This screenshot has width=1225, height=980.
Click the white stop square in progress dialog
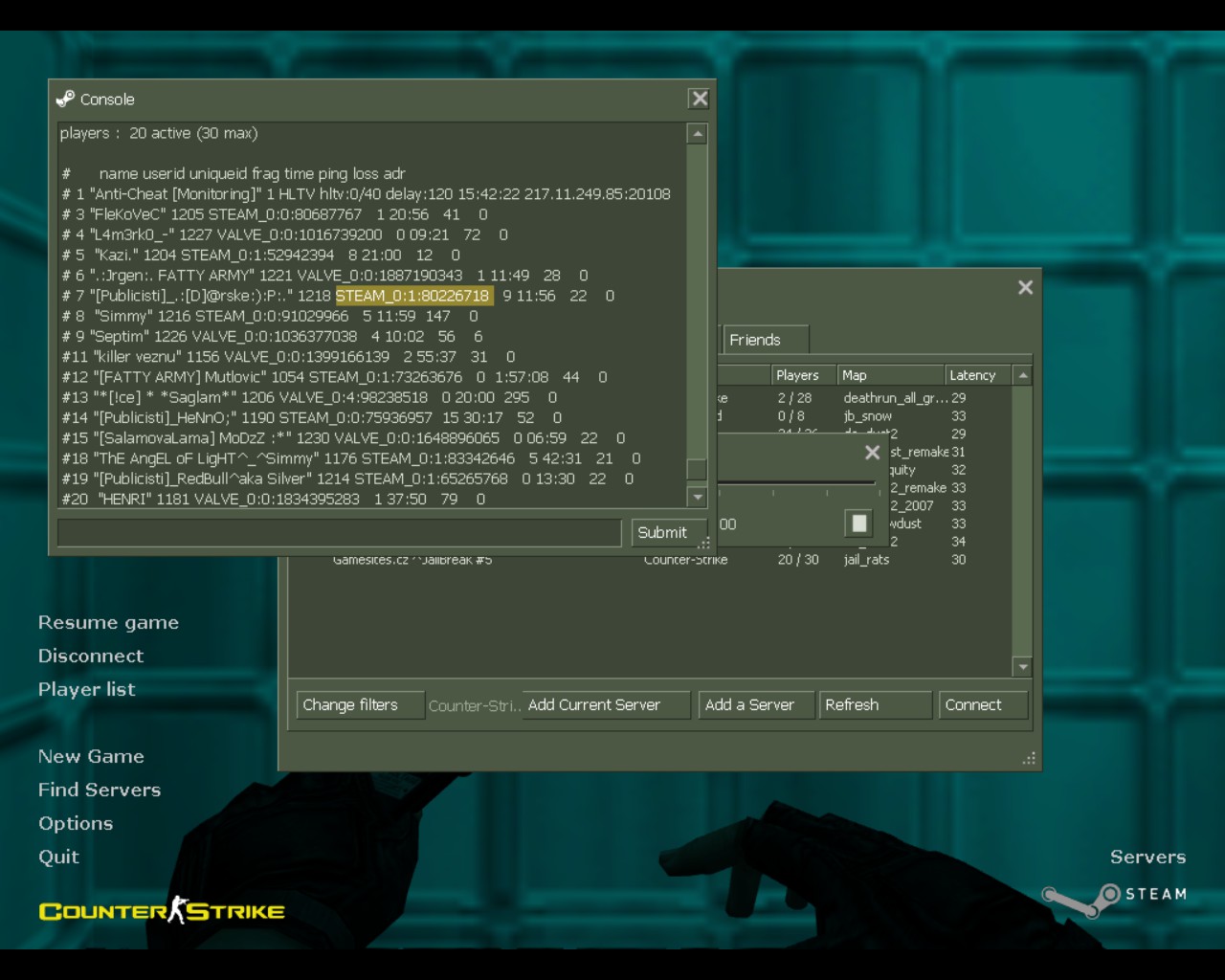[859, 523]
